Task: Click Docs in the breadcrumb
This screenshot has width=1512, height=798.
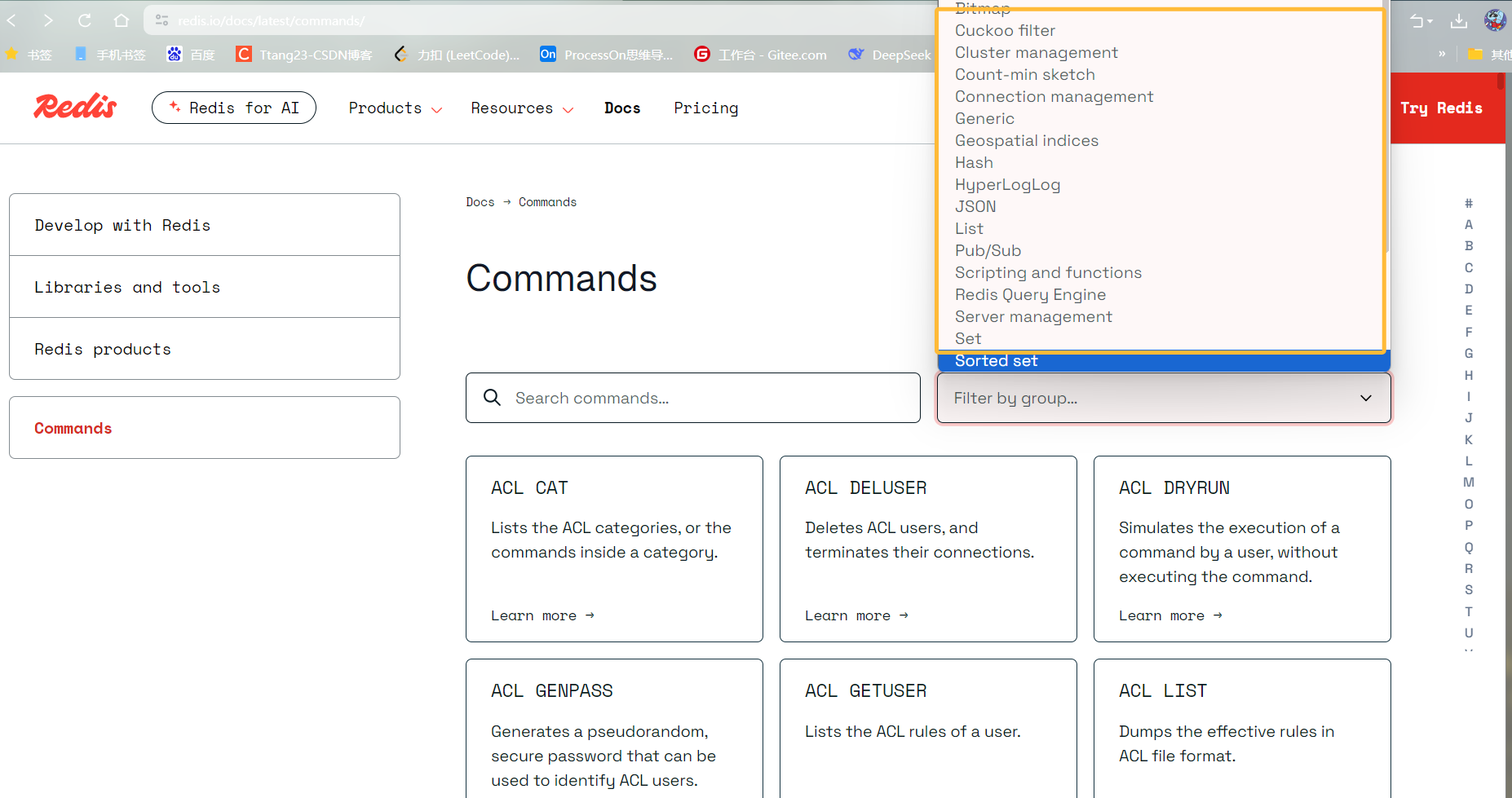Action: coord(480,202)
